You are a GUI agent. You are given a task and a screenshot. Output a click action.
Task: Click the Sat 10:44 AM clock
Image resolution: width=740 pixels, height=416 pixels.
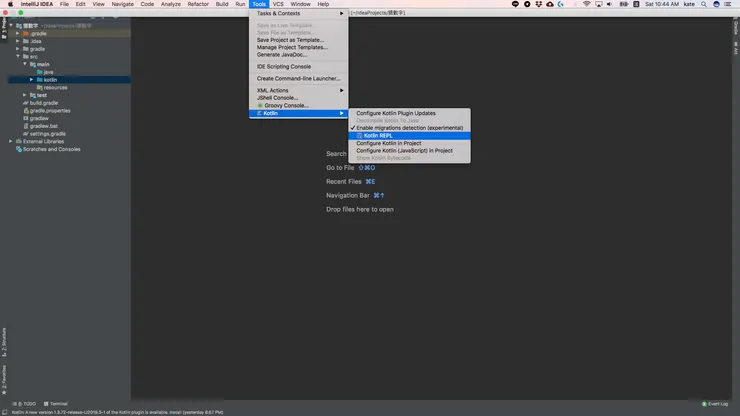(x=662, y=4)
